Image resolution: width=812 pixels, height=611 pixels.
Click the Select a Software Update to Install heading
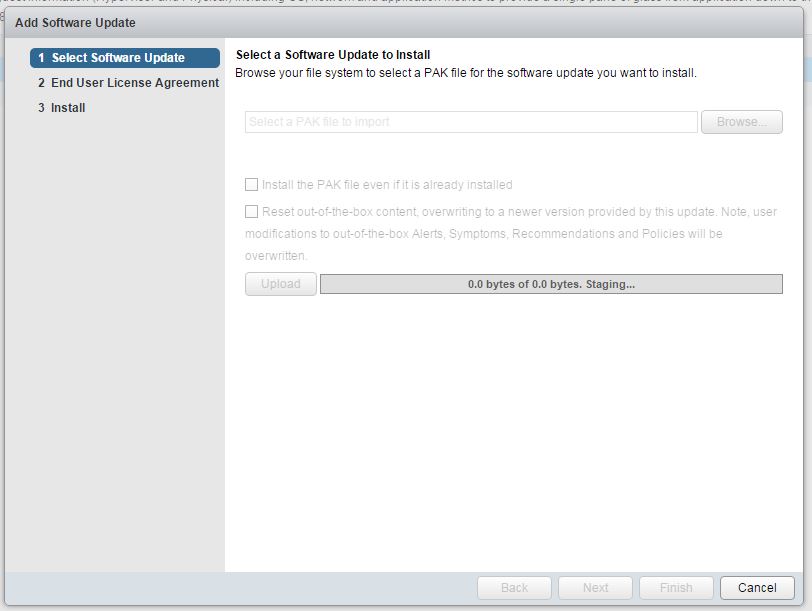tap(333, 55)
